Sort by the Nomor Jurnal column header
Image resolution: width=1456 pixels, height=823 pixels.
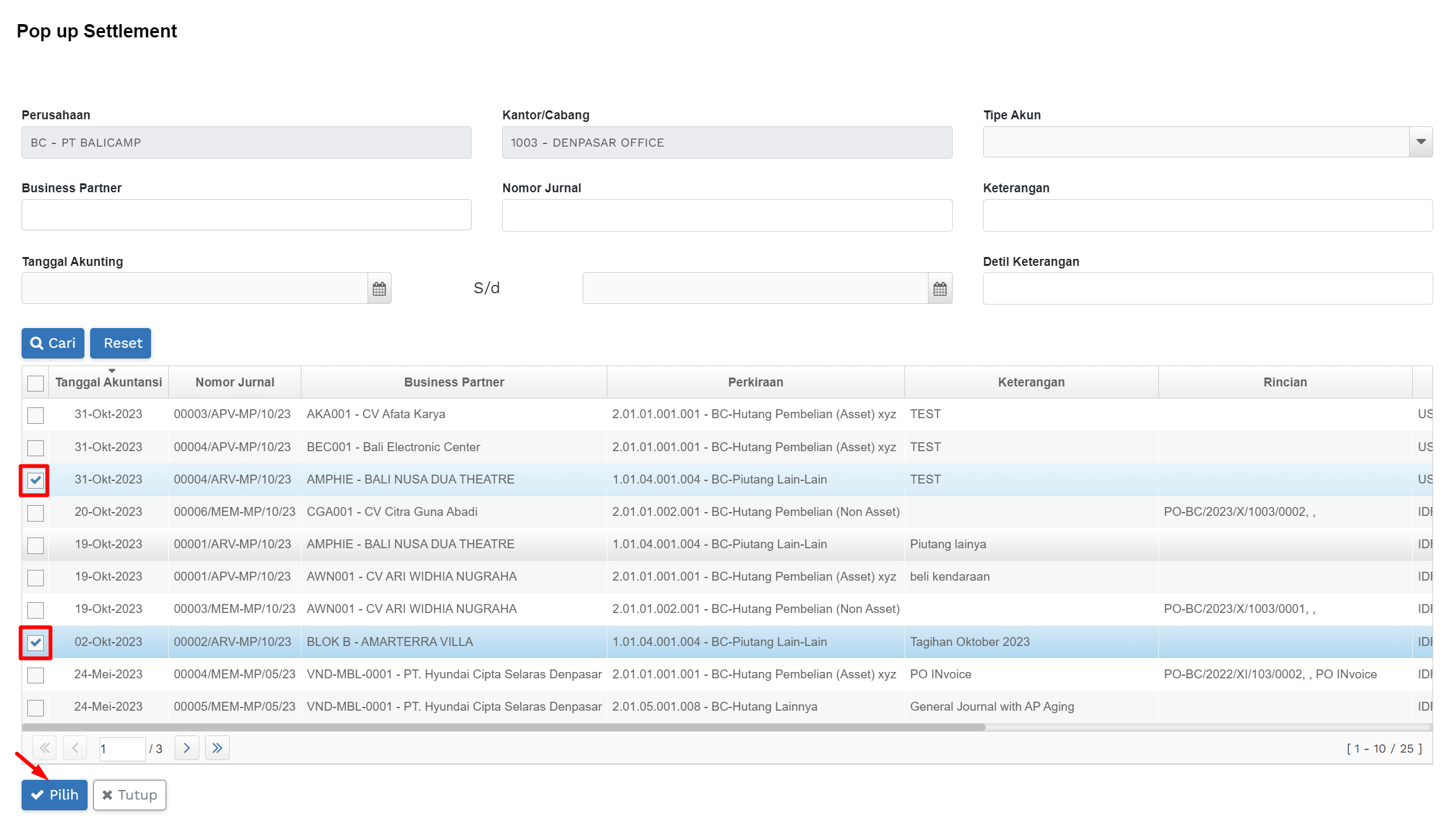tap(234, 382)
